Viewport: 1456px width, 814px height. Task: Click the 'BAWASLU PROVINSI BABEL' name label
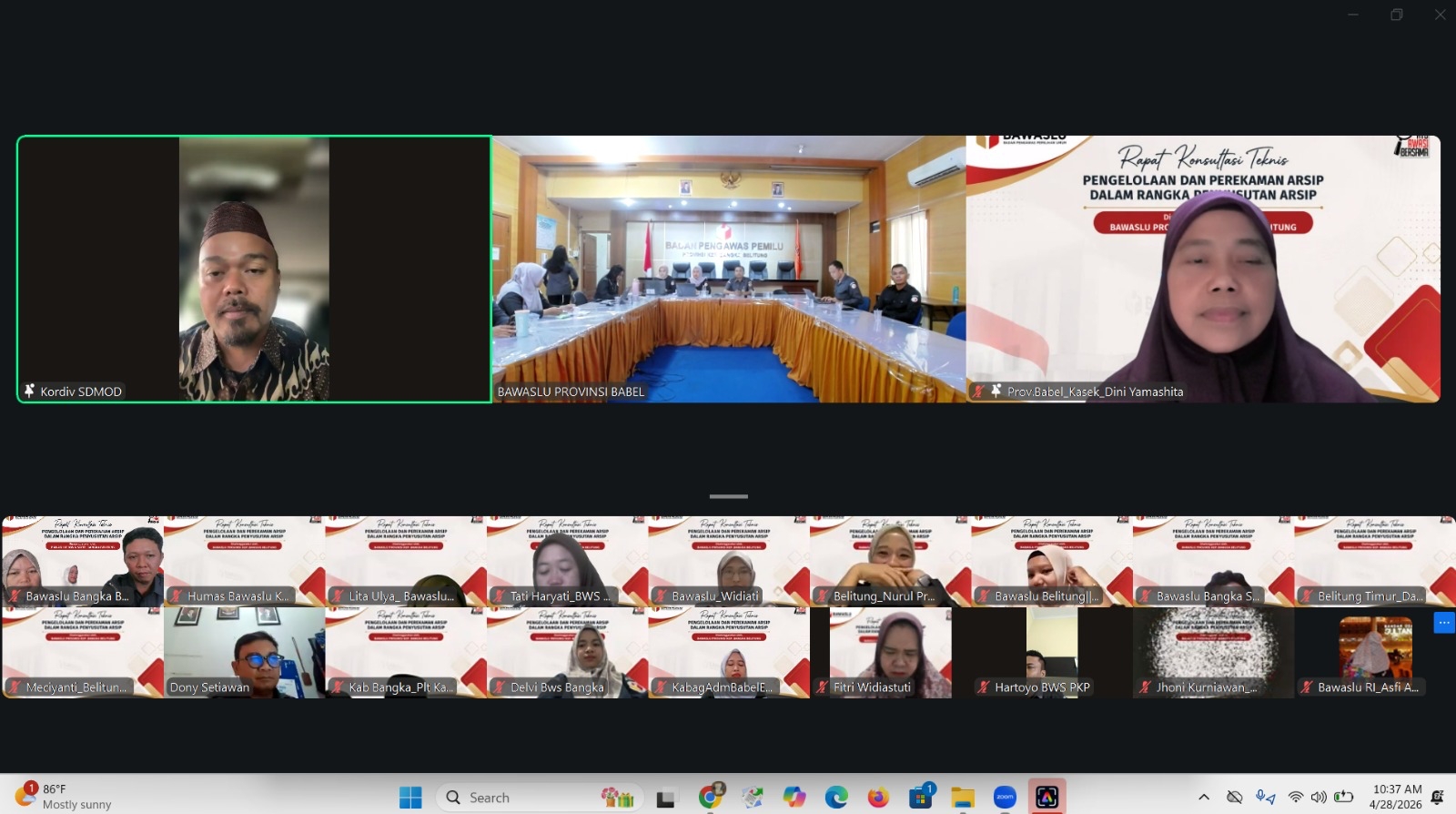pos(571,392)
